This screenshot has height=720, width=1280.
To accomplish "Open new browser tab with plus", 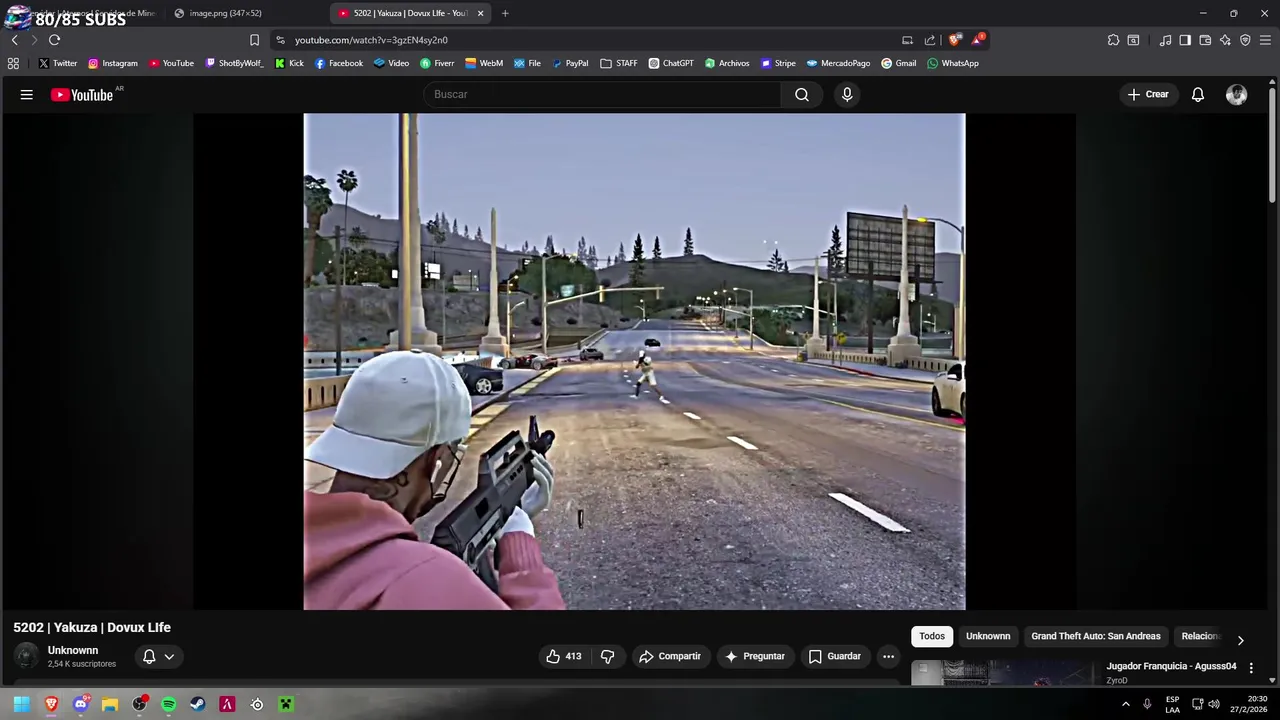I will click(x=505, y=13).
